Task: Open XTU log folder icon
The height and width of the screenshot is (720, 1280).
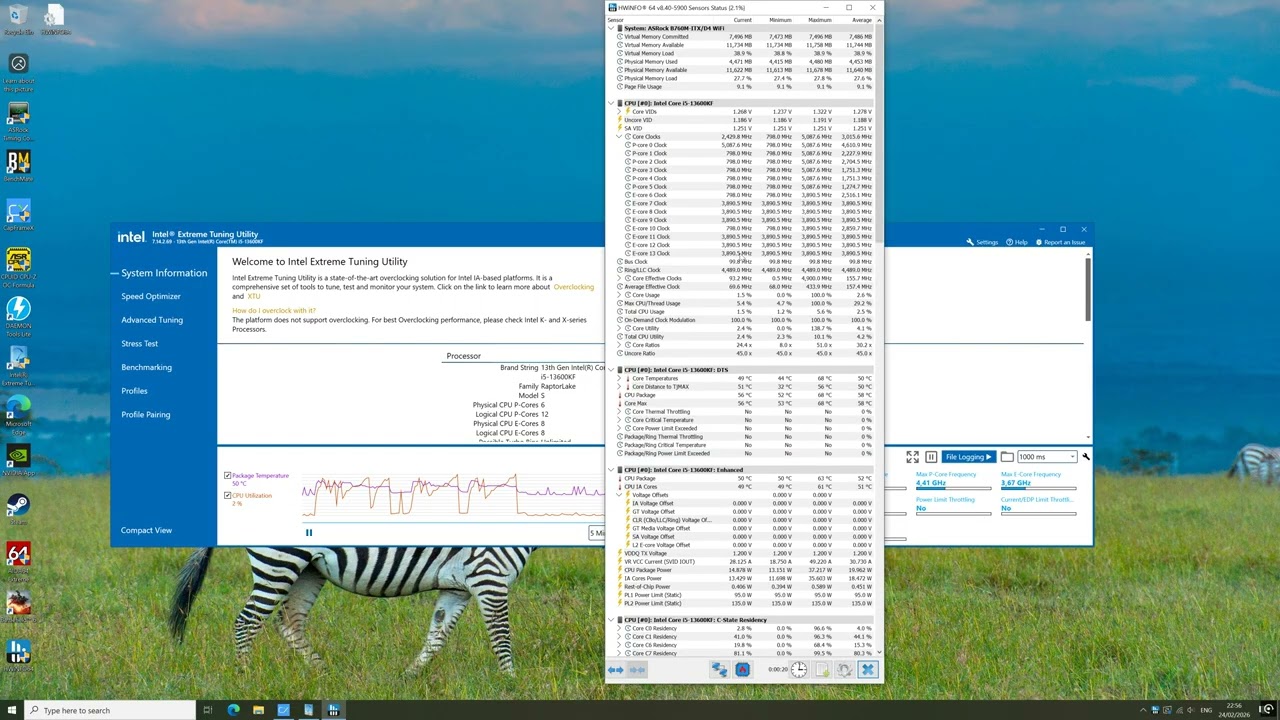Action: click(x=1007, y=457)
